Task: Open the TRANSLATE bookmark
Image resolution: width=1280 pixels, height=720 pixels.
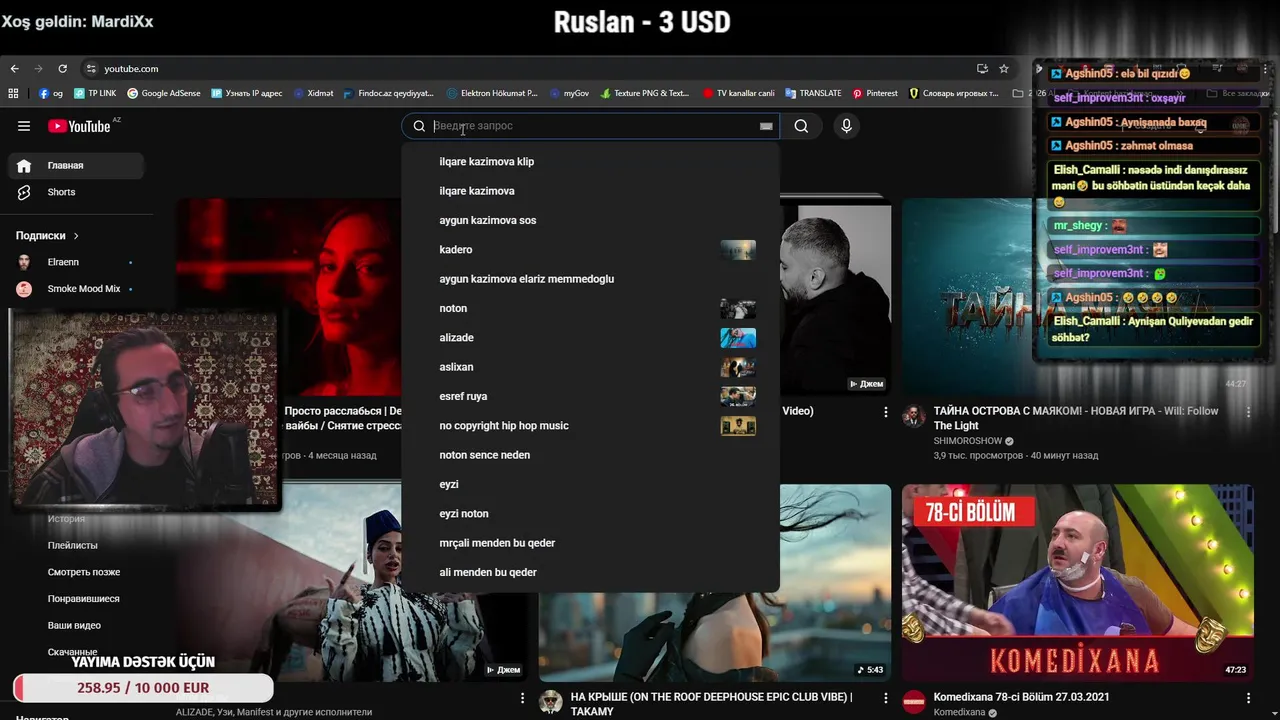Action: (813, 93)
